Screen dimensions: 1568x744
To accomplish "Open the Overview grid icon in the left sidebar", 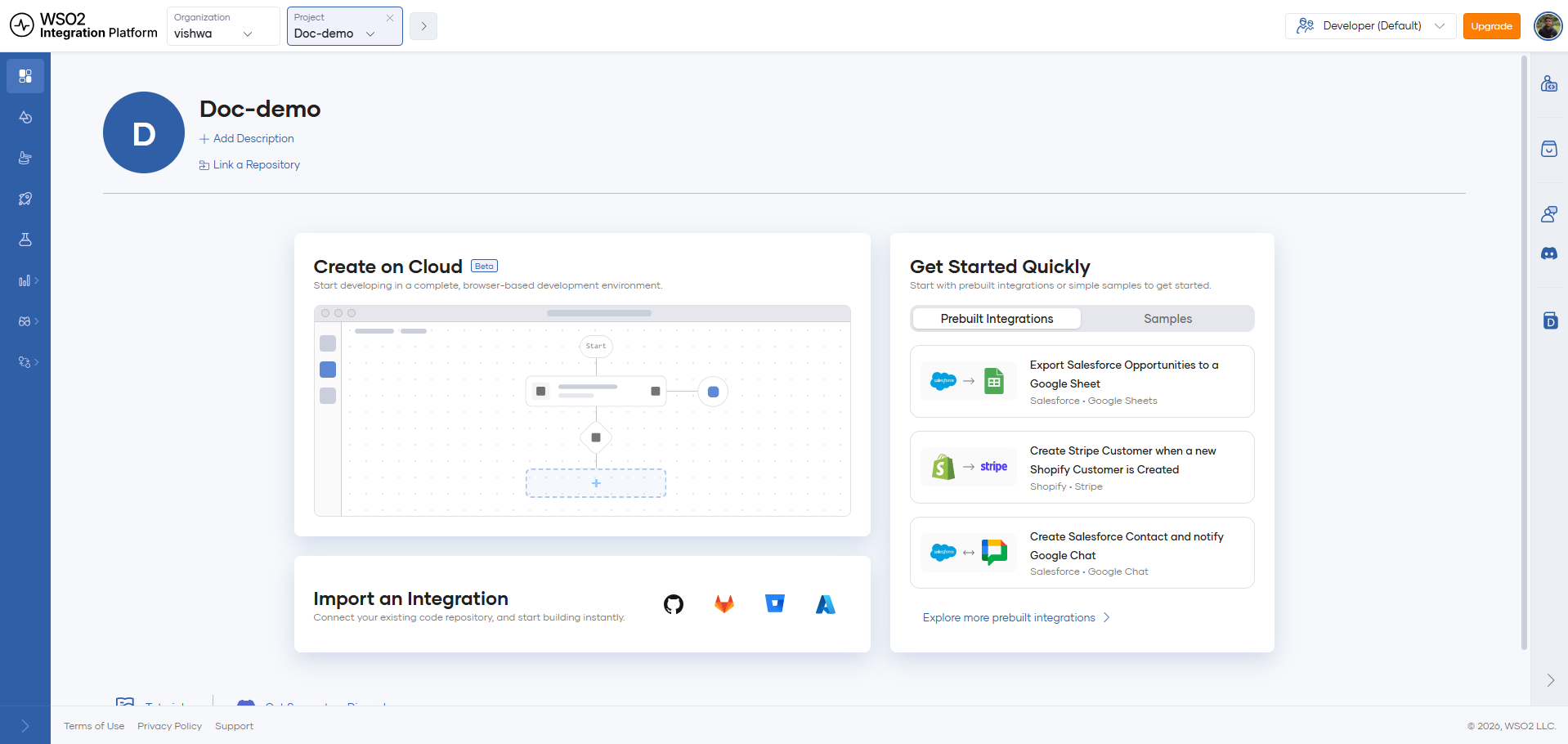I will [25, 76].
